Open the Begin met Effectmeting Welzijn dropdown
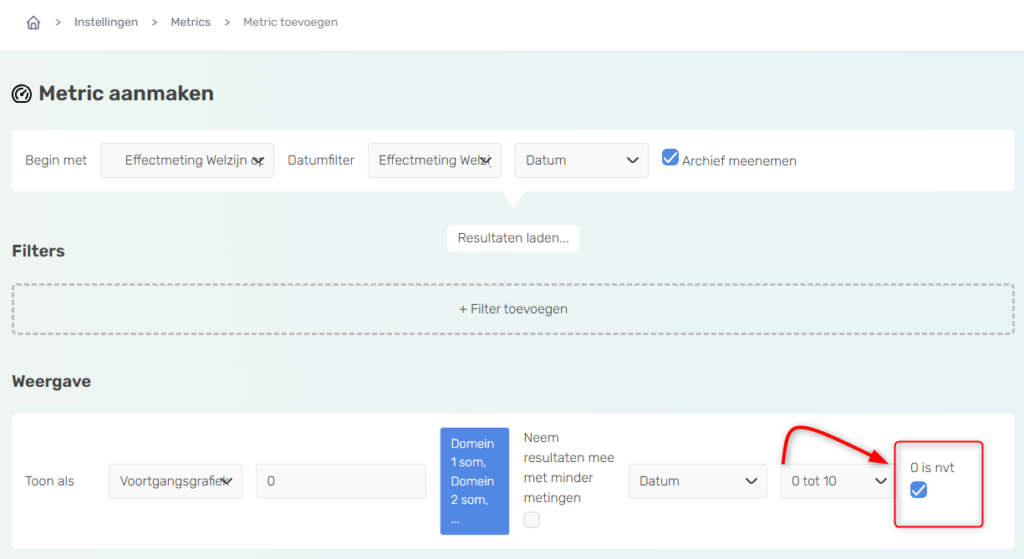Image resolution: width=1024 pixels, height=559 pixels. [187, 161]
